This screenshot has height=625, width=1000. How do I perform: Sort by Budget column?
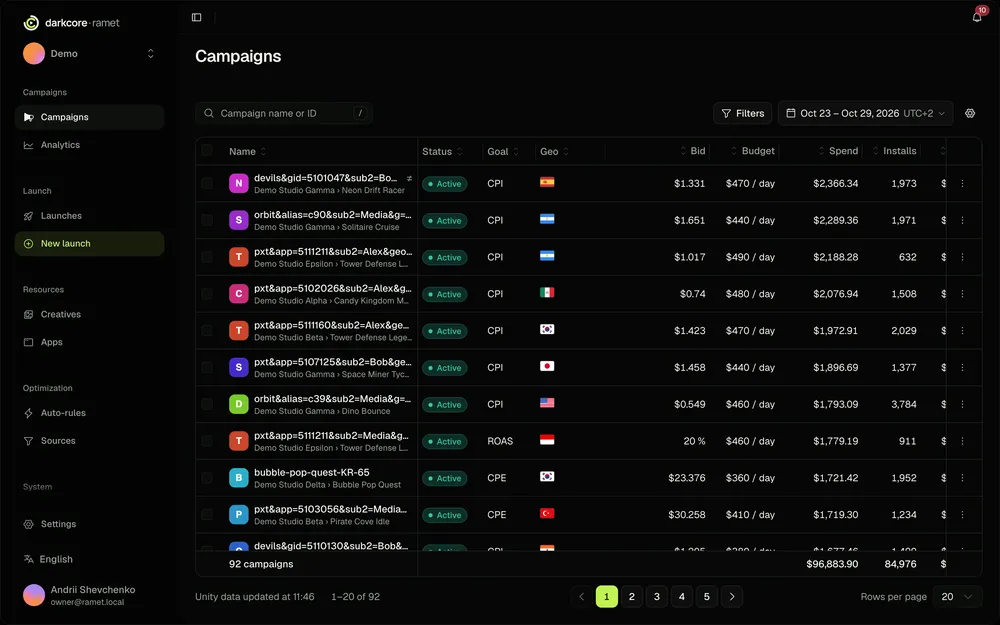pos(753,151)
